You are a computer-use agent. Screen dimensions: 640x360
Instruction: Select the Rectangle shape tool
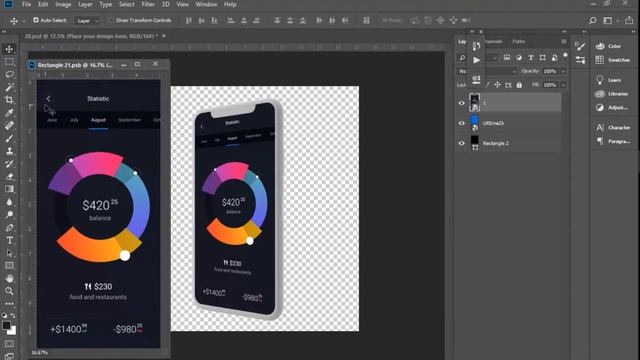coord(9,266)
